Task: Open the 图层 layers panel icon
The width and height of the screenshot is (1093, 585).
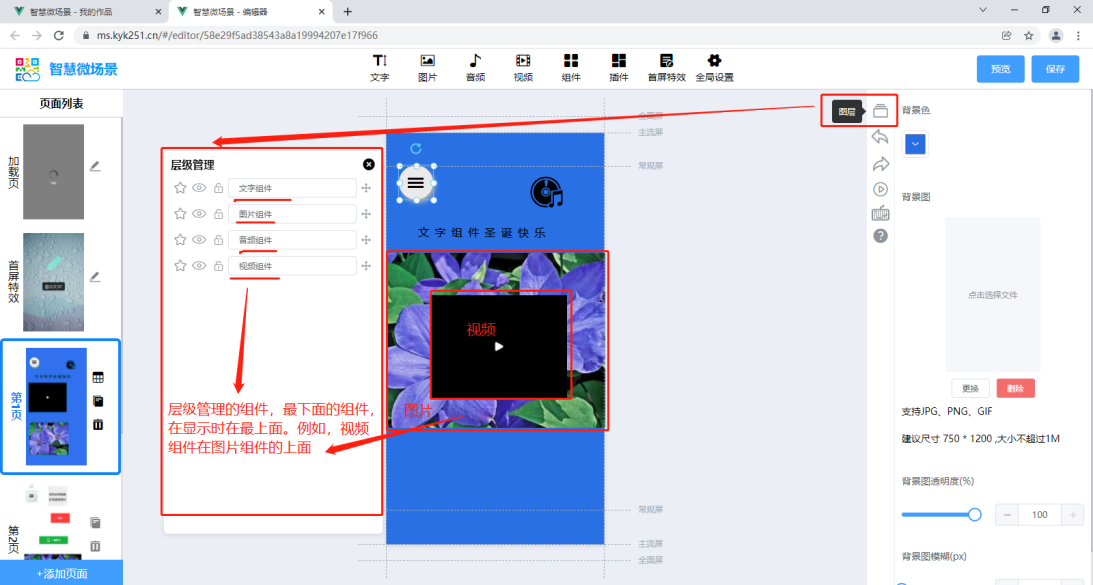Action: pyautogui.click(x=880, y=111)
